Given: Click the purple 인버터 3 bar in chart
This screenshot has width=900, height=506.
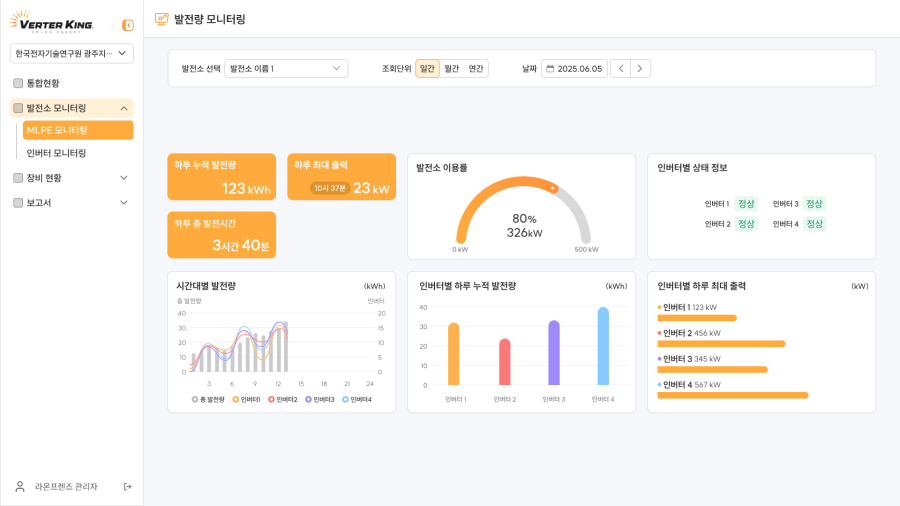Looking at the screenshot, I should pyautogui.click(x=553, y=353).
